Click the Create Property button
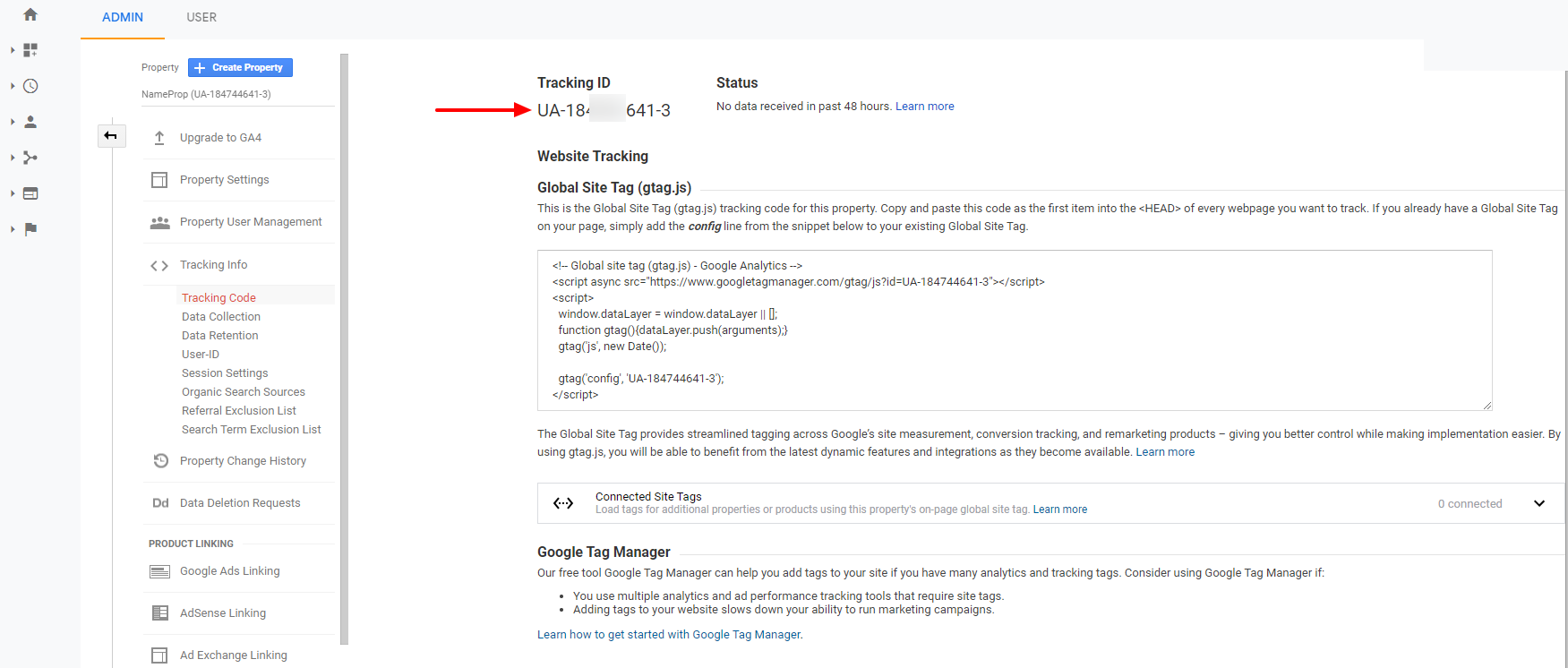 [240, 67]
